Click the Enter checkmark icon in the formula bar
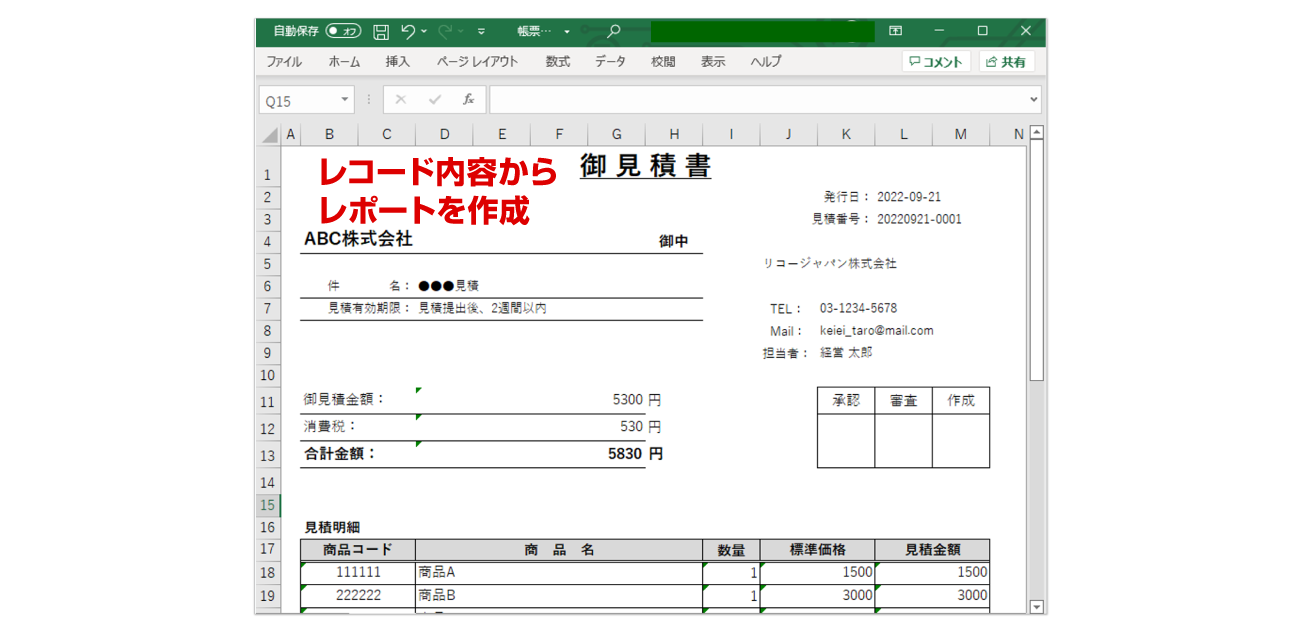Image resolution: width=1300 pixels, height=640 pixels. 434,99
